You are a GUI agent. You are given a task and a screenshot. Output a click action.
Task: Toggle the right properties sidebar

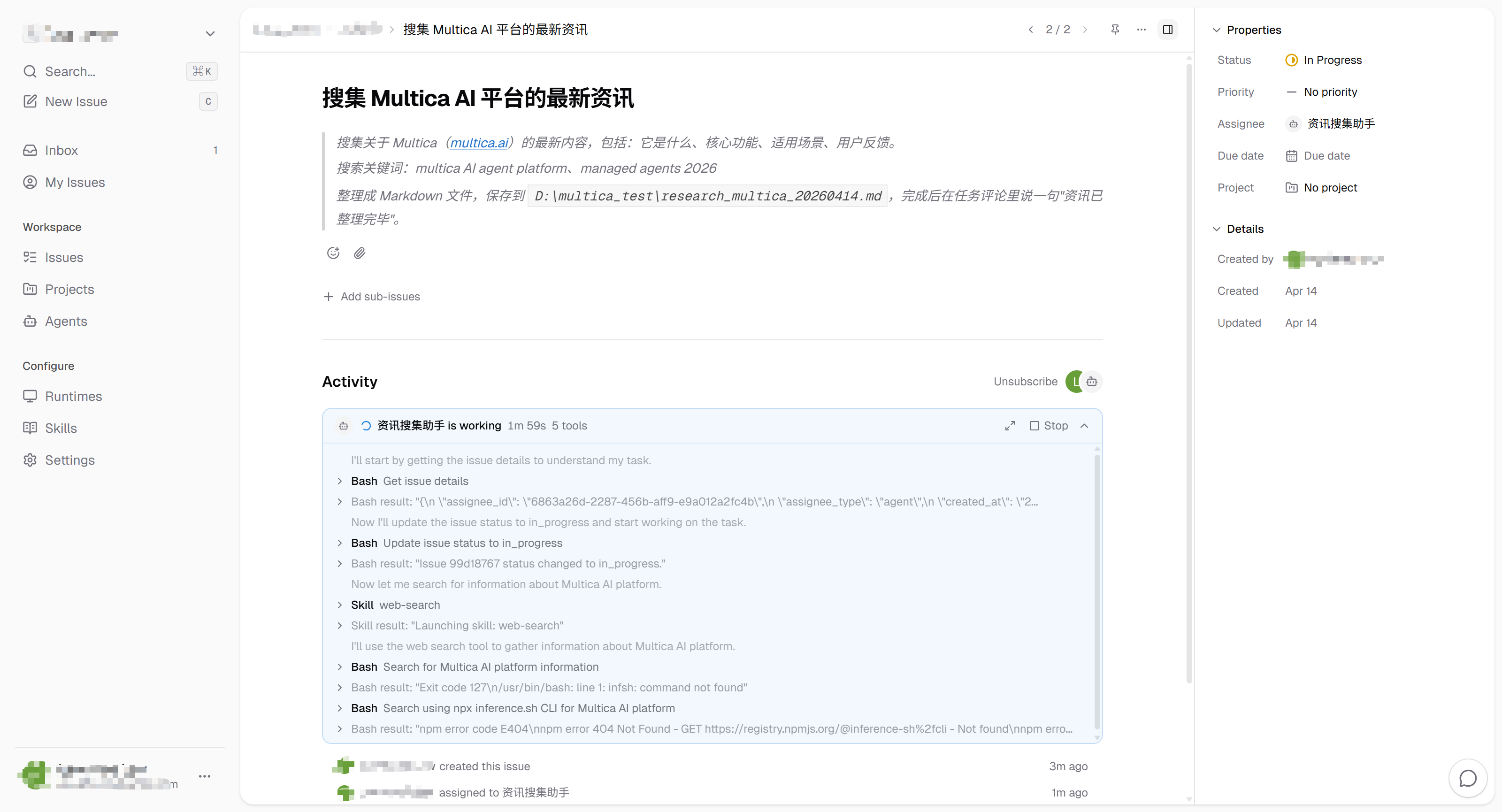pos(1167,29)
